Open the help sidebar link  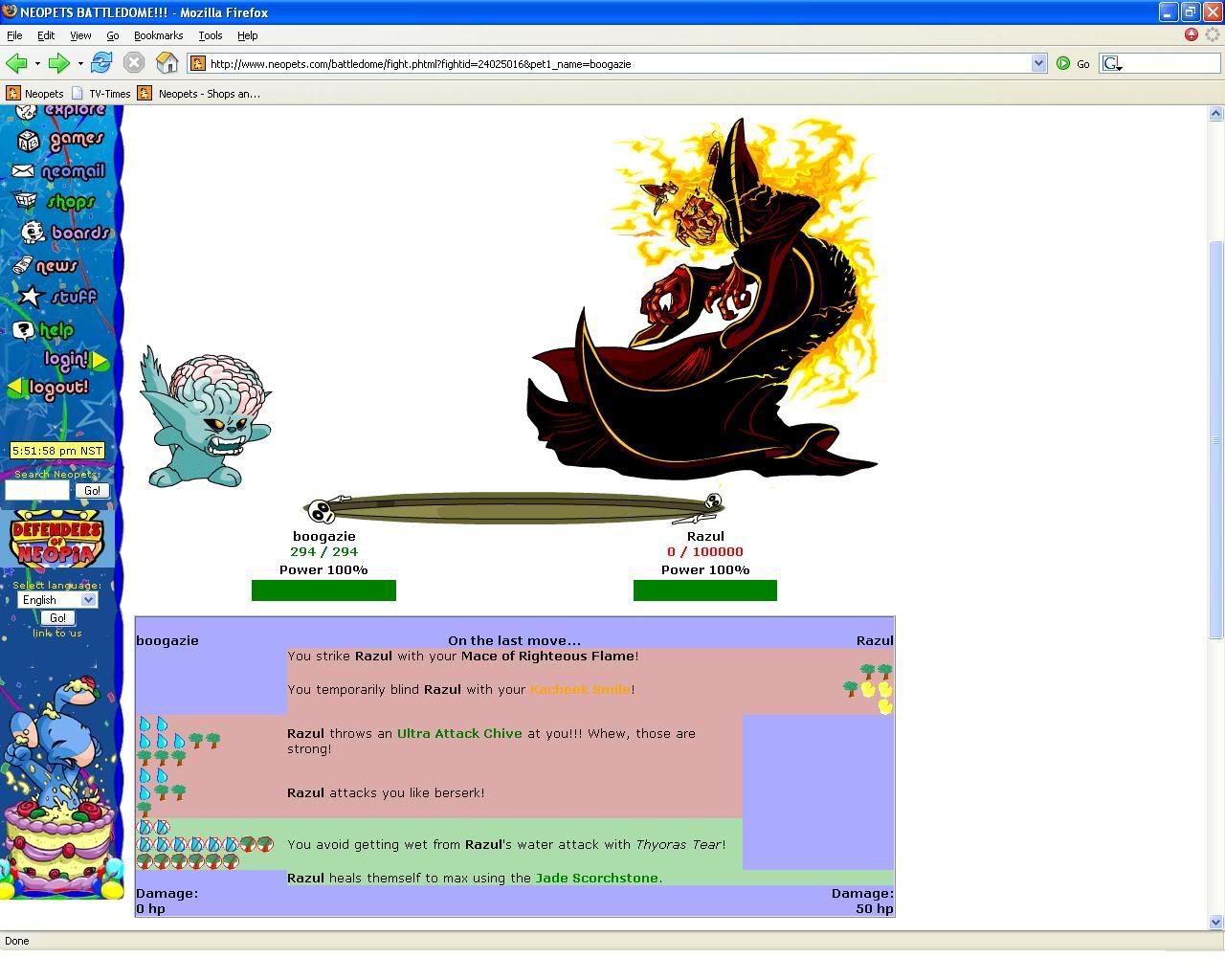point(44,330)
